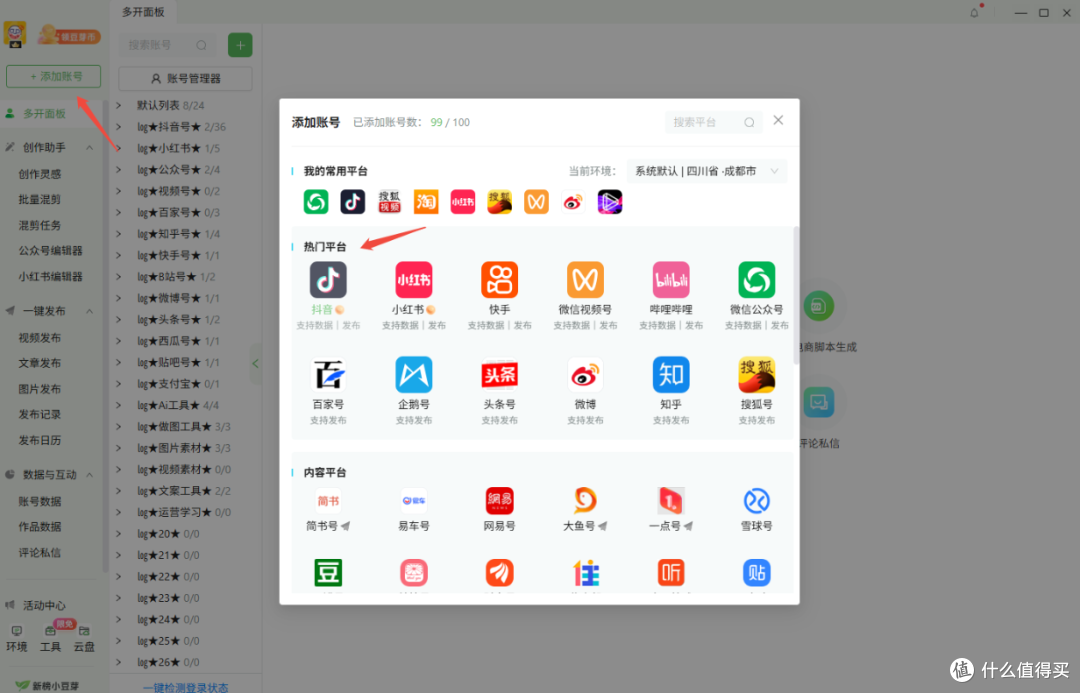Open 评论私信 in the sidebar
Viewport: 1080px width, 693px height.
40,552
